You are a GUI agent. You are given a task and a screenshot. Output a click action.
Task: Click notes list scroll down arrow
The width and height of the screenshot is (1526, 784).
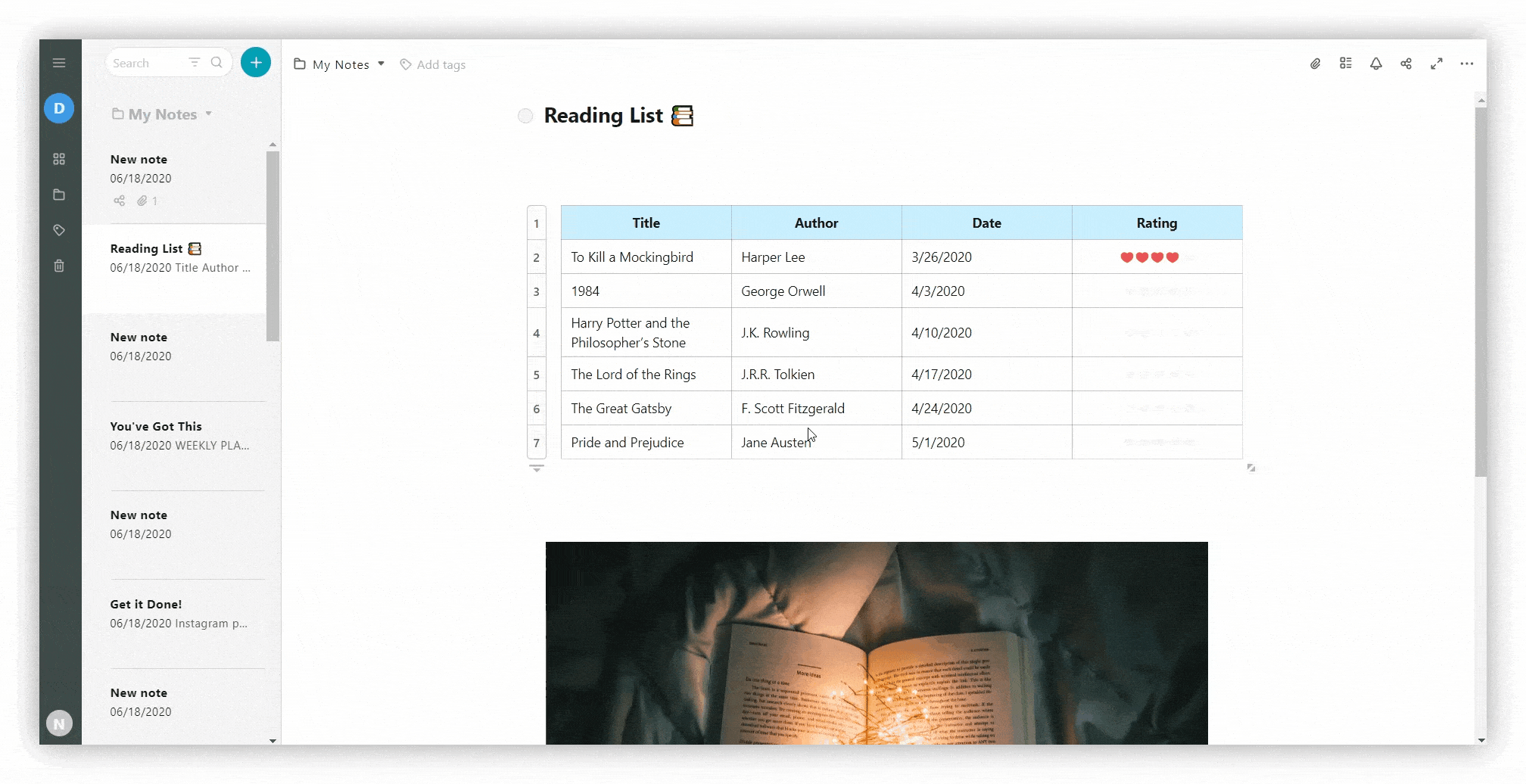point(272,741)
